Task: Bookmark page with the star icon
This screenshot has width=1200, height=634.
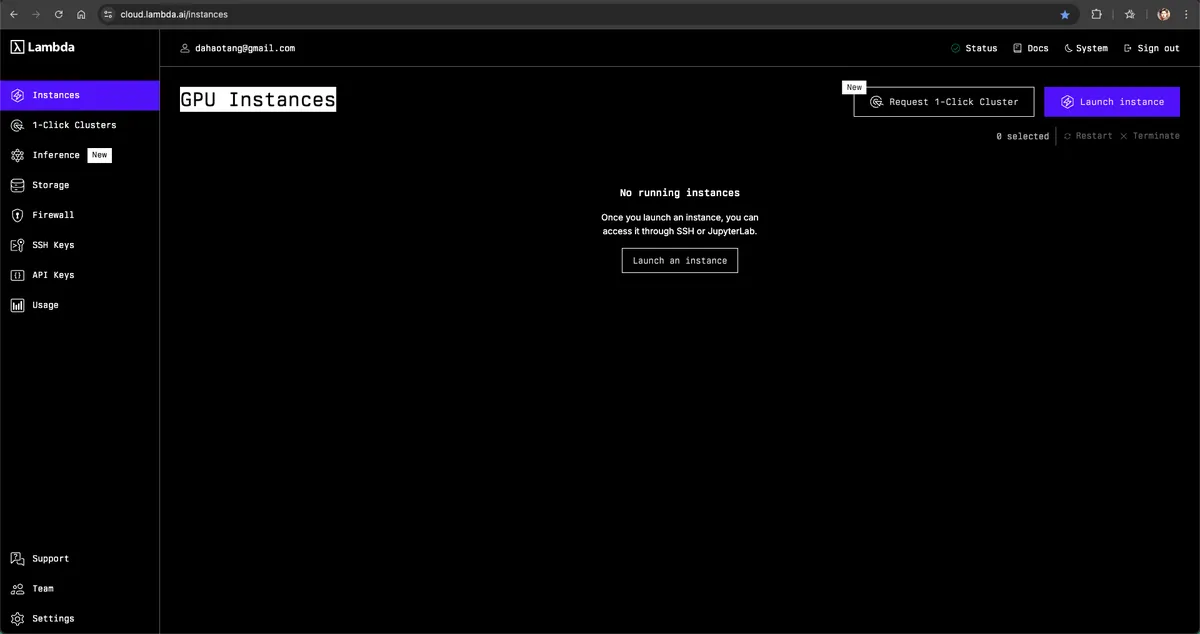Action: [1065, 15]
